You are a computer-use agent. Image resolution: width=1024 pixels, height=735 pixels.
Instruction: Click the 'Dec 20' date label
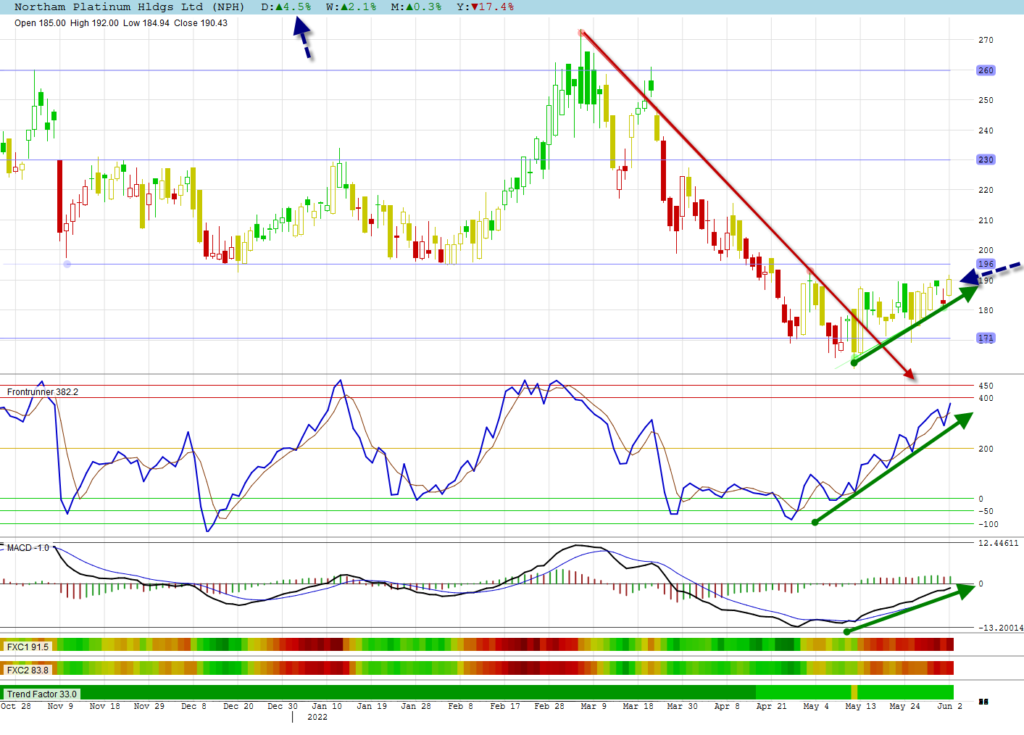tap(238, 706)
